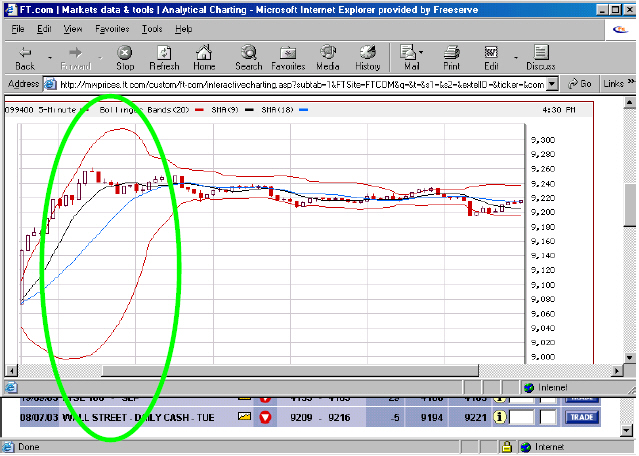Viewport: 639px width, 456px height.
Task: Click red down-arrow icon in Wall Street row
Action: pos(265,417)
